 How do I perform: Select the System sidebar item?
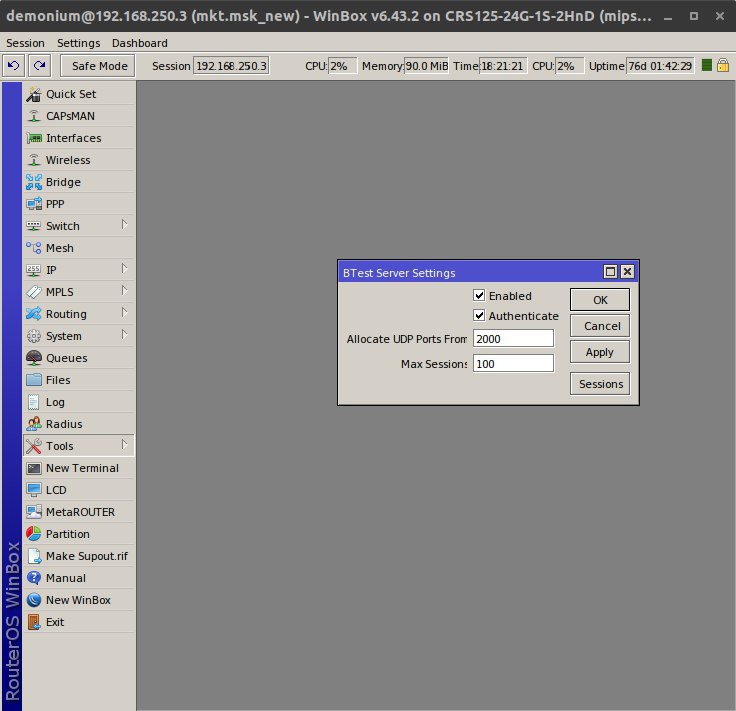click(x=79, y=336)
